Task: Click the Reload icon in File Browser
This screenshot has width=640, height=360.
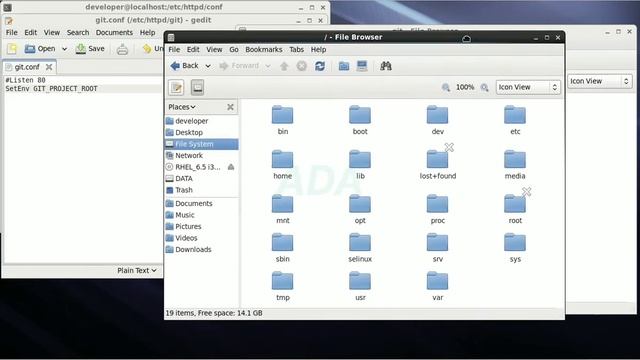Action: (320, 66)
